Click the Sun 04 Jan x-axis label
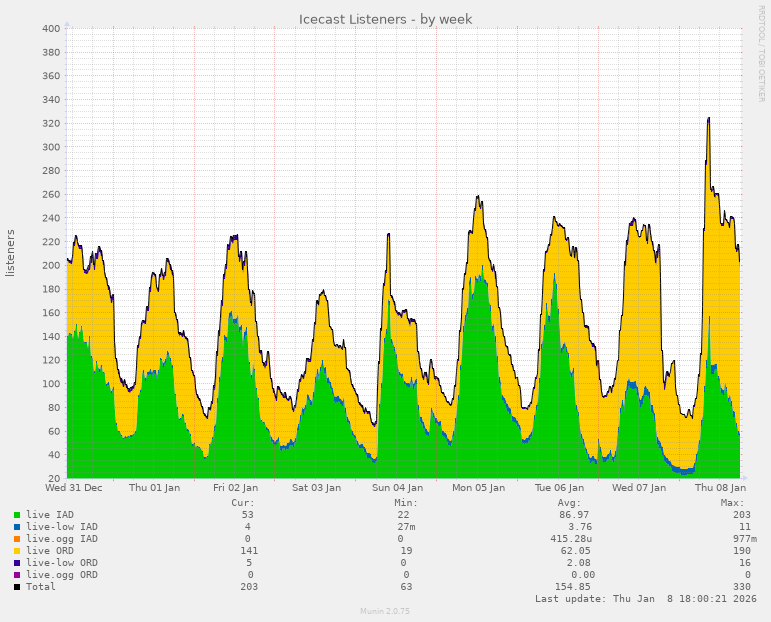The height and width of the screenshot is (622, 771). (397, 488)
